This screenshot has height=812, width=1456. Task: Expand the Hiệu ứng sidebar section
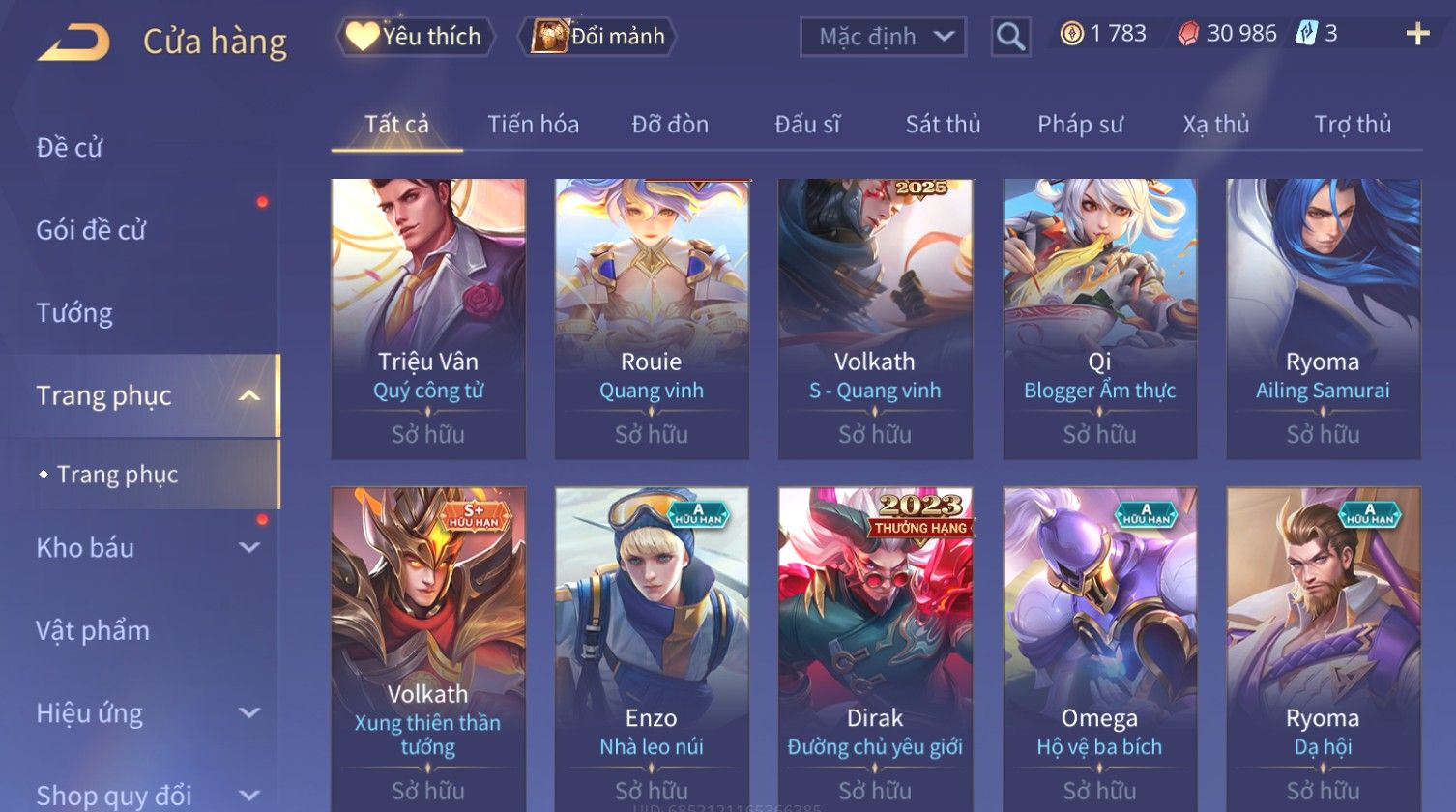tap(249, 712)
